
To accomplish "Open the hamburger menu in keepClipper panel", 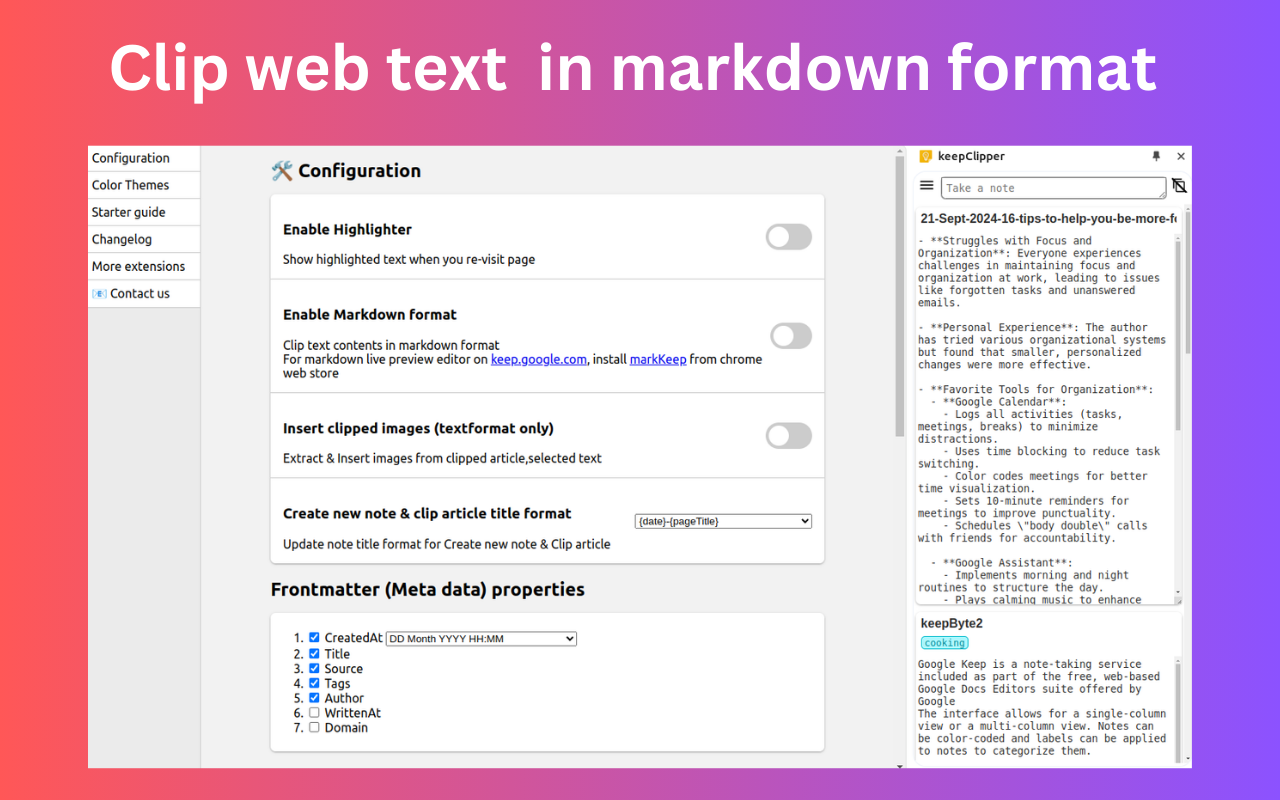I will (926, 185).
